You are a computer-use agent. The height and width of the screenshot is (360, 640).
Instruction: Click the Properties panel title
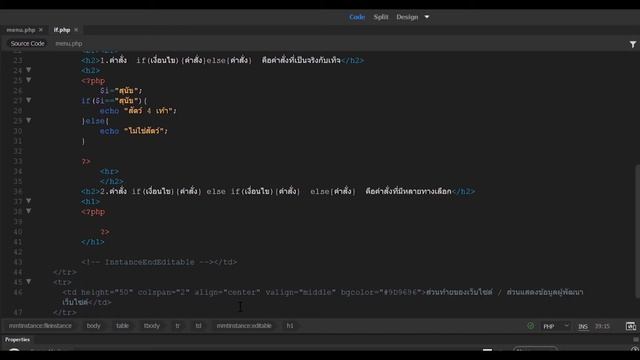coord(17,340)
